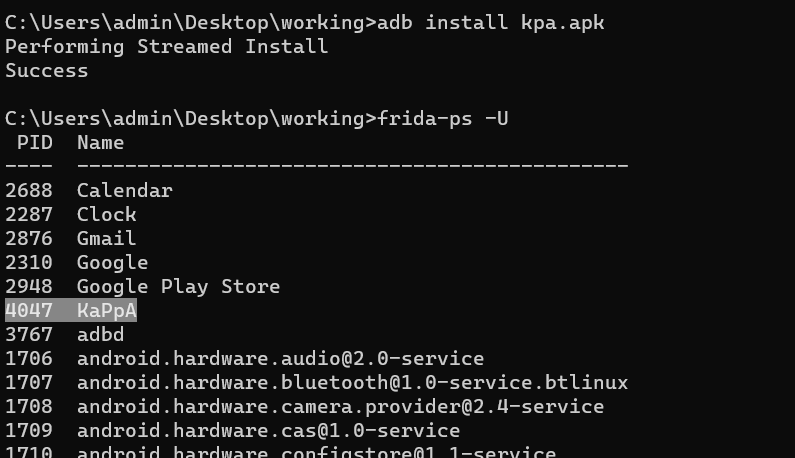
Task: Click the android.hardware.audio@2.0-service entry
Action: tap(280, 359)
